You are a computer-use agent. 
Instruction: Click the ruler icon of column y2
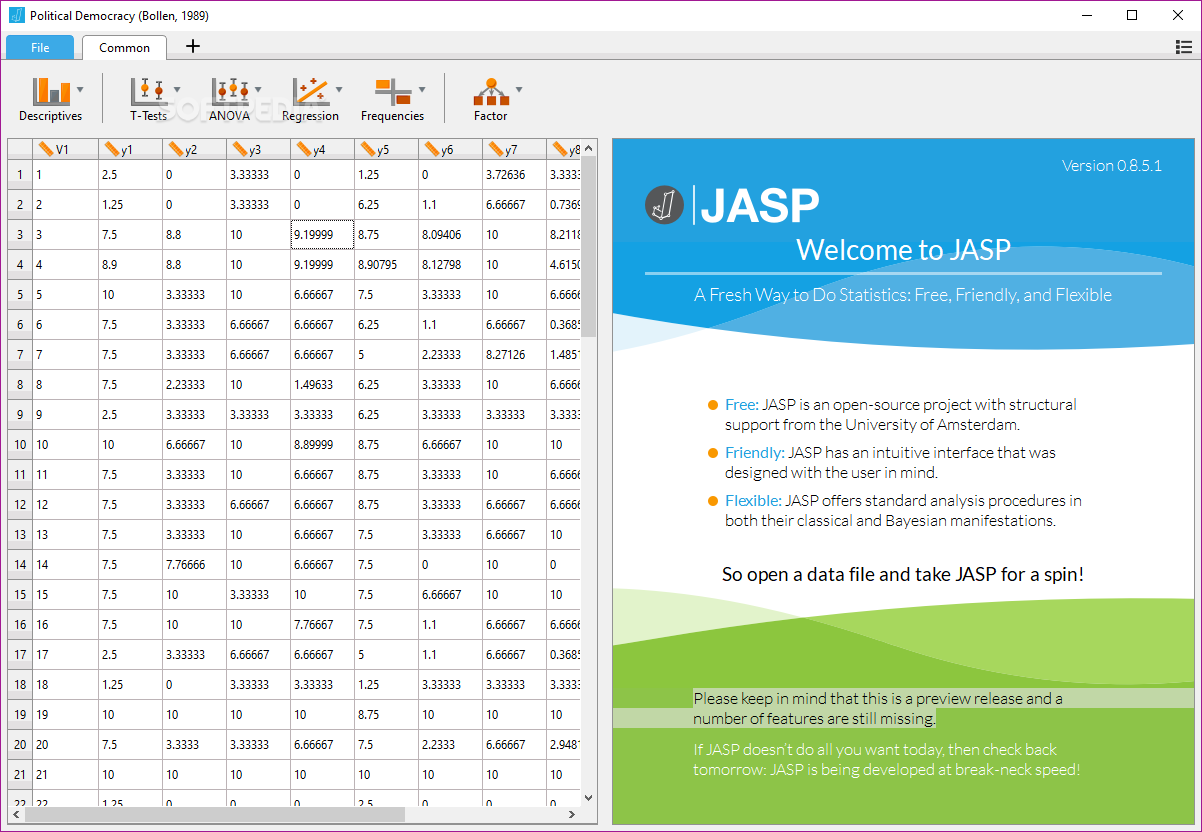click(x=176, y=149)
